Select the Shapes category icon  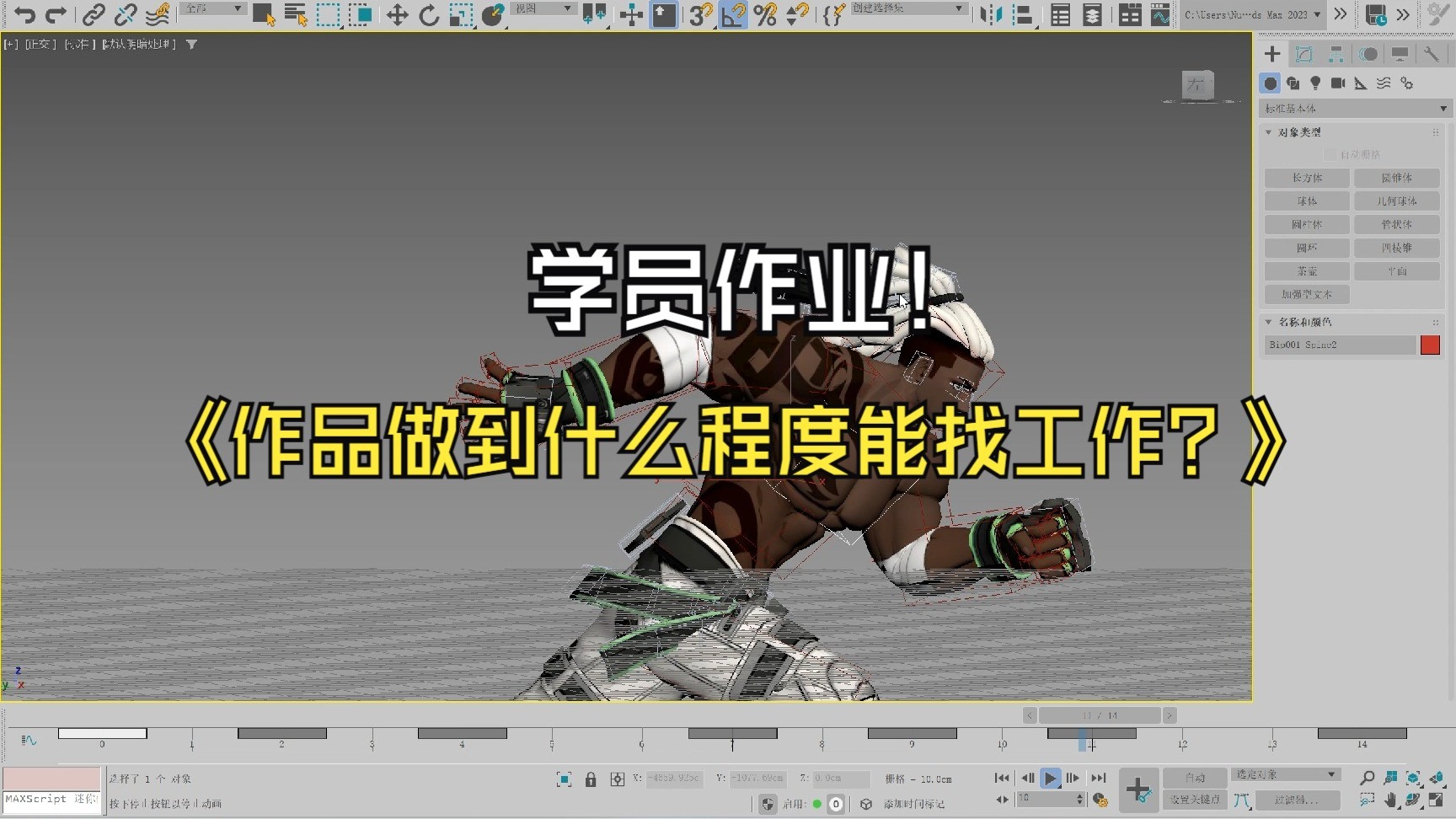[x=1293, y=83]
